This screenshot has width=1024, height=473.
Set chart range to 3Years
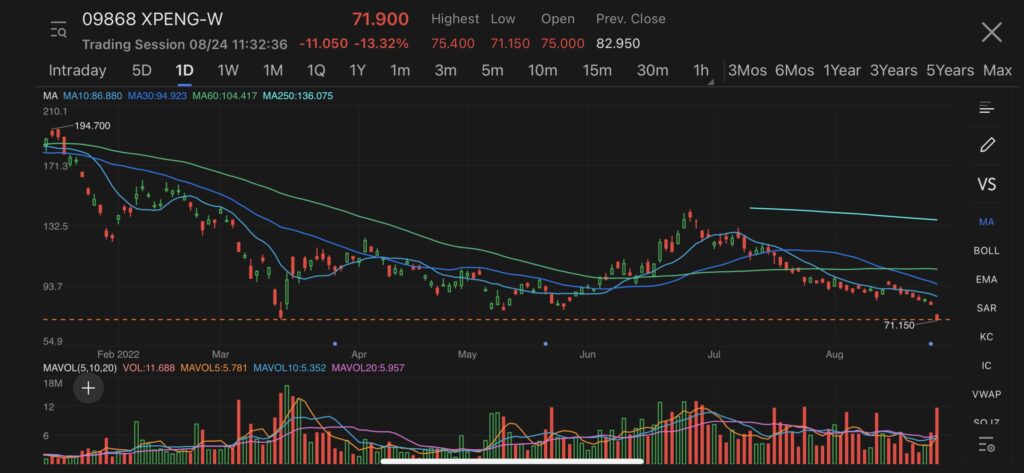(x=893, y=71)
